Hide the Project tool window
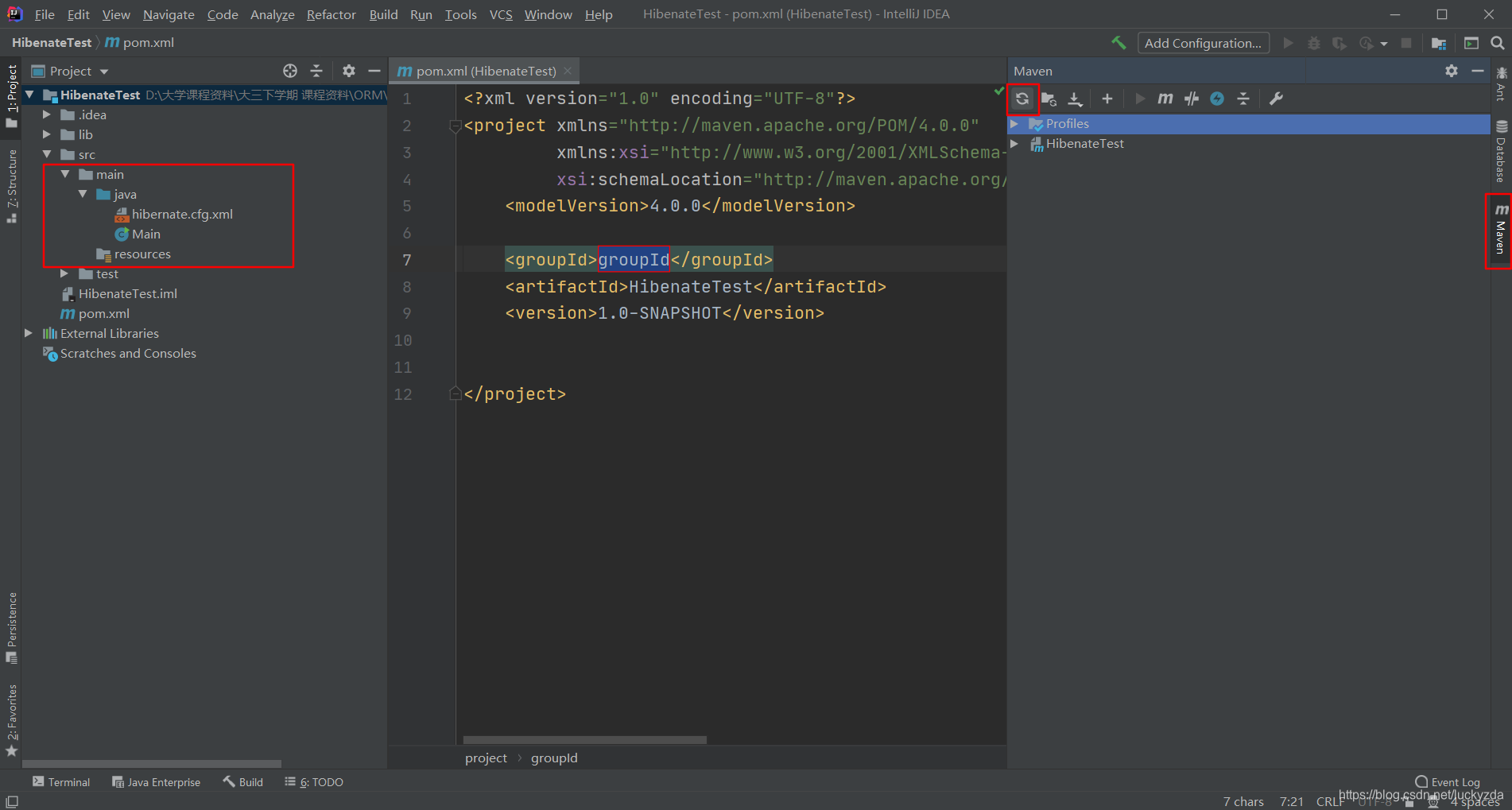The width and height of the screenshot is (1512, 810). [374, 71]
